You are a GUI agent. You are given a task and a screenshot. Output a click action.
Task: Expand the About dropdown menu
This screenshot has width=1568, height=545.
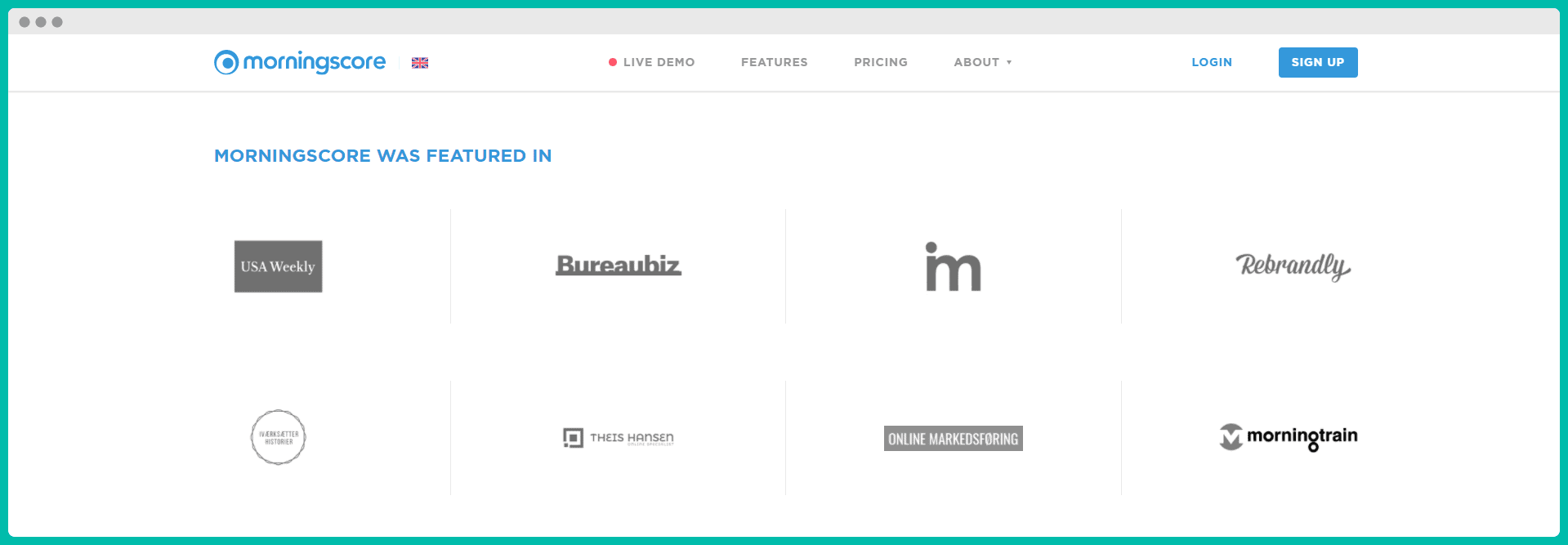(983, 62)
